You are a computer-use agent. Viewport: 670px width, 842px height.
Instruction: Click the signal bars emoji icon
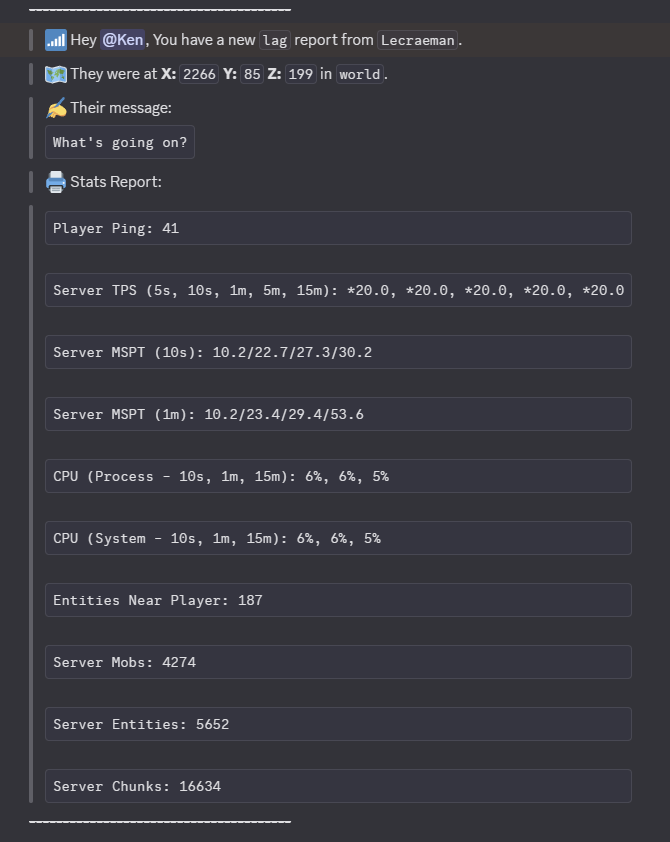[x=56, y=41]
